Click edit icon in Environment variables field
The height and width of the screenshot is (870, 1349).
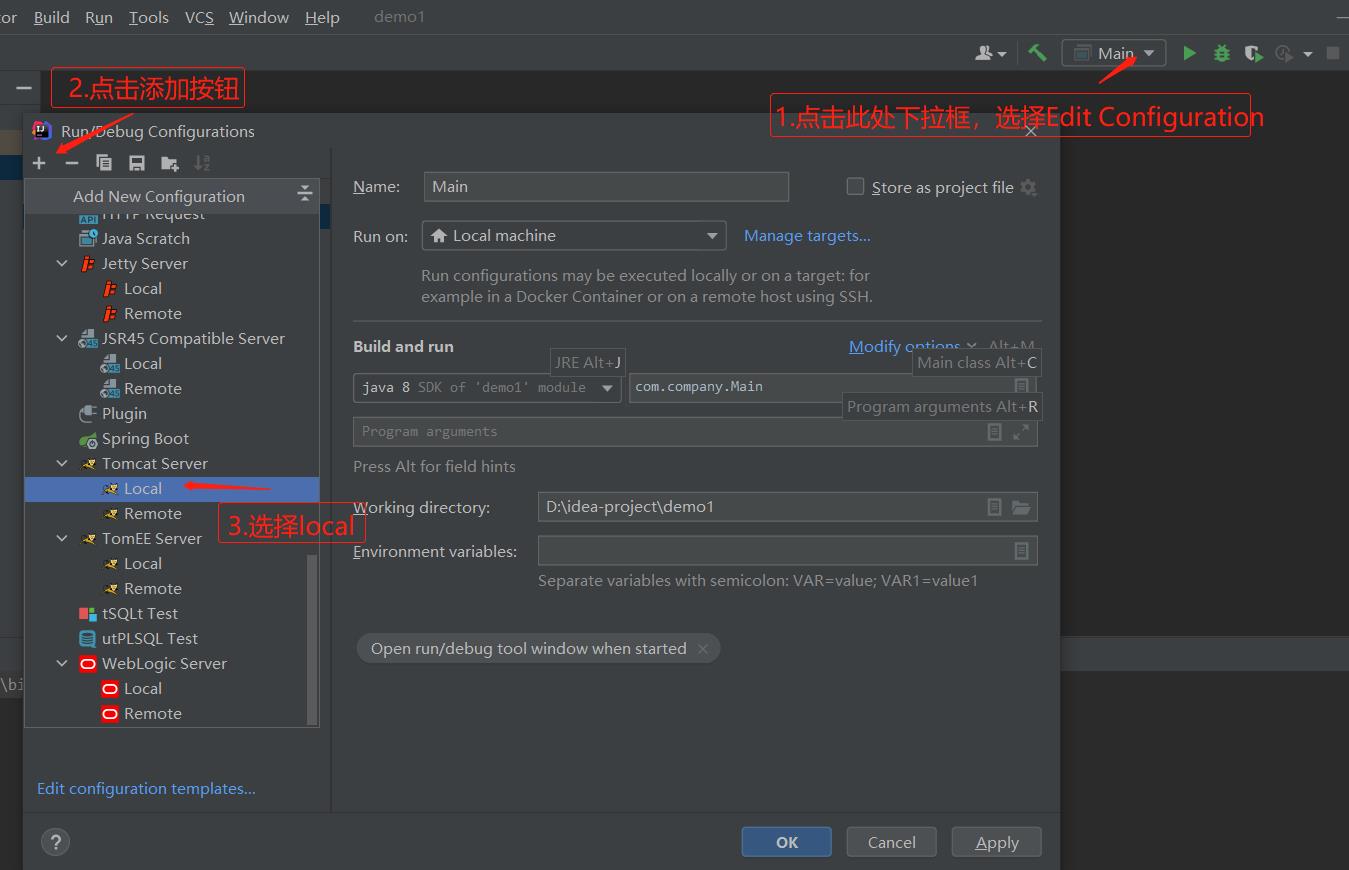pos(1021,551)
